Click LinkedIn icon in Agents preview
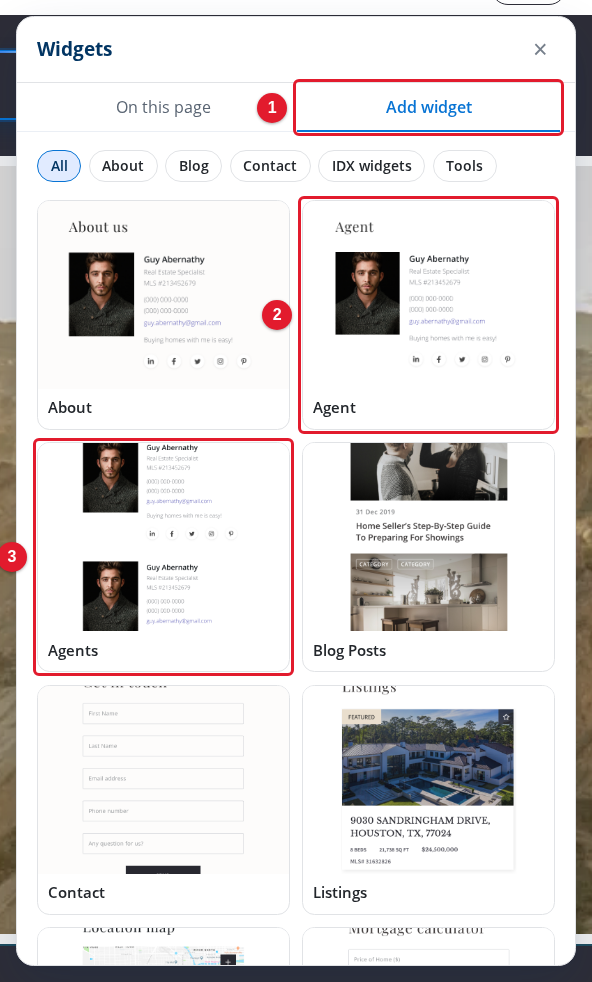Viewport: 592px width, 982px height. point(152,534)
